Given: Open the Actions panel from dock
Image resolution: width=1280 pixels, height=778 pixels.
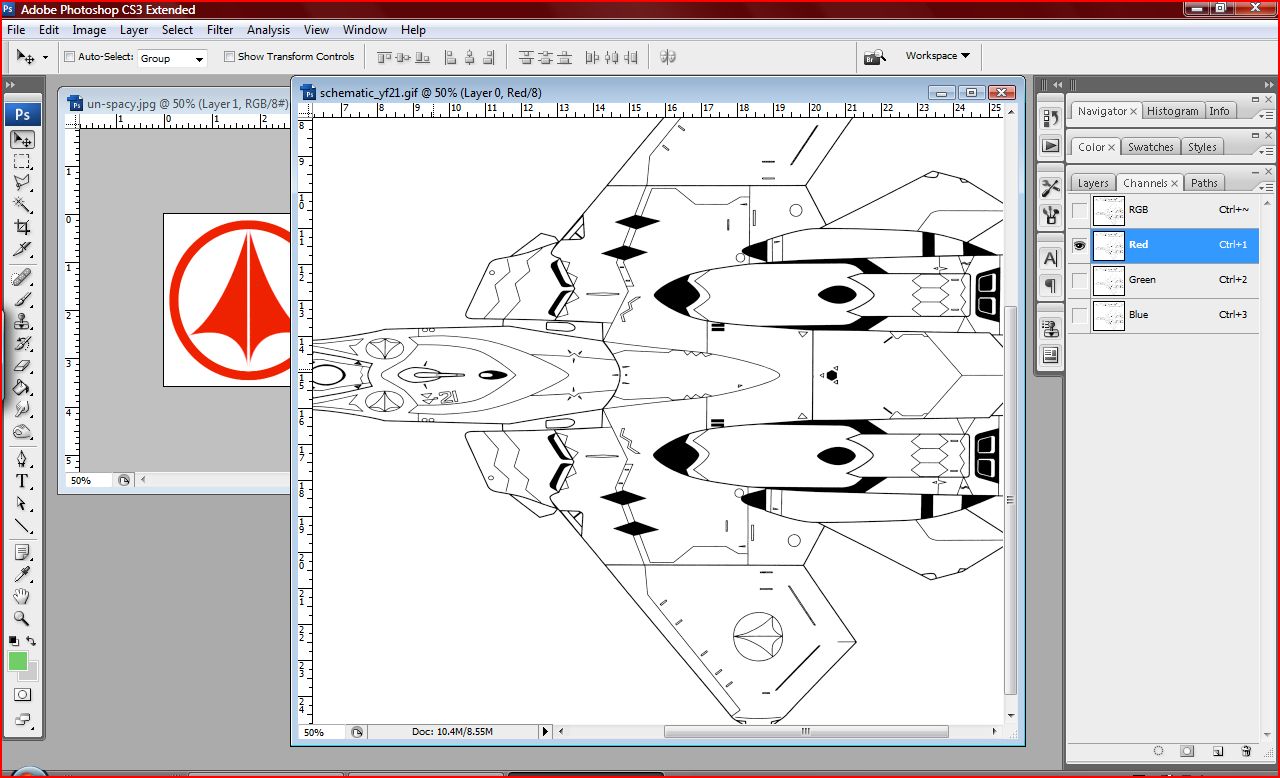Looking at the screenshot, I should tap(1051, 145).
